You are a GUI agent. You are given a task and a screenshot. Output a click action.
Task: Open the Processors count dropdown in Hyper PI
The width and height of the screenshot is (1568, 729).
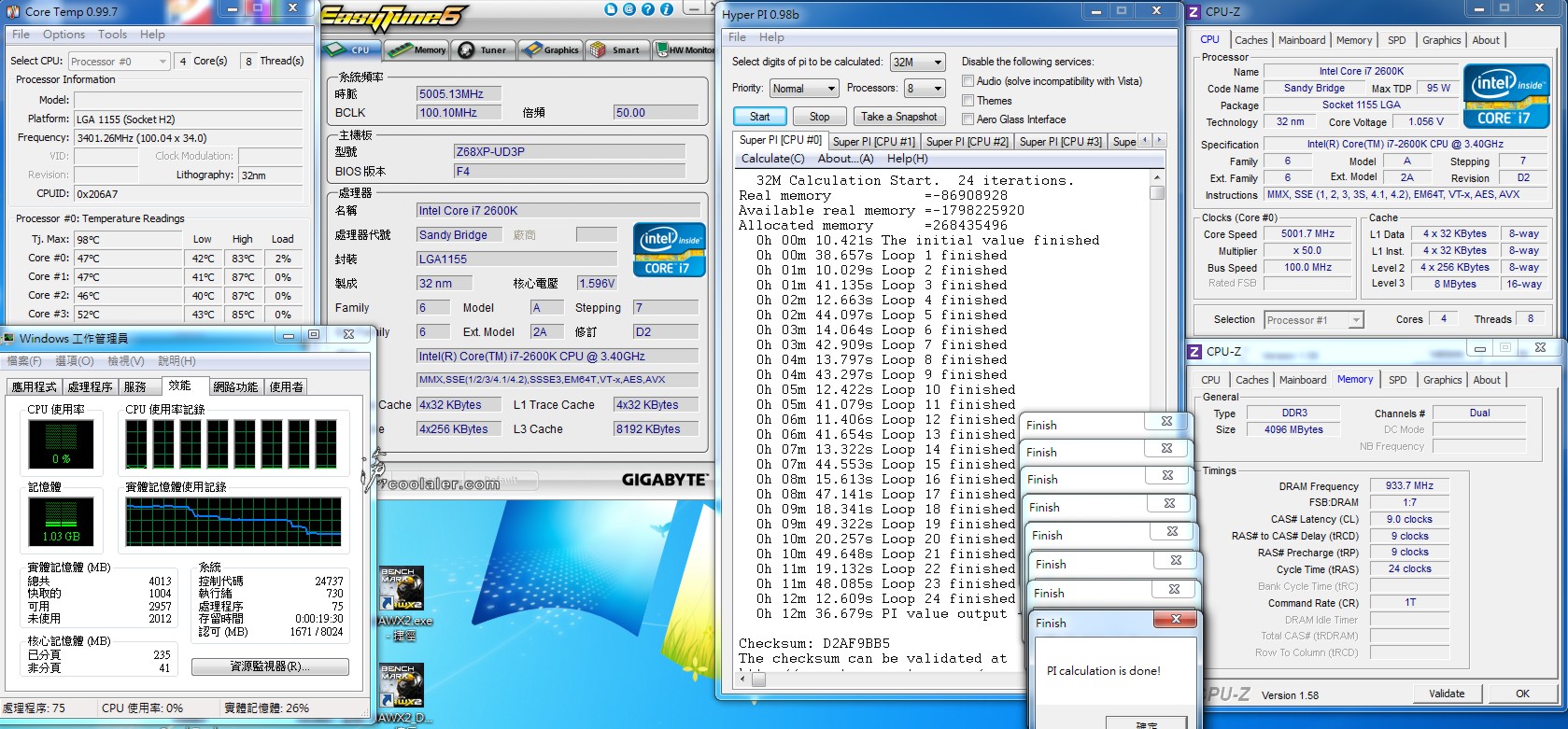pyautogui.click(x=925, y=89)
